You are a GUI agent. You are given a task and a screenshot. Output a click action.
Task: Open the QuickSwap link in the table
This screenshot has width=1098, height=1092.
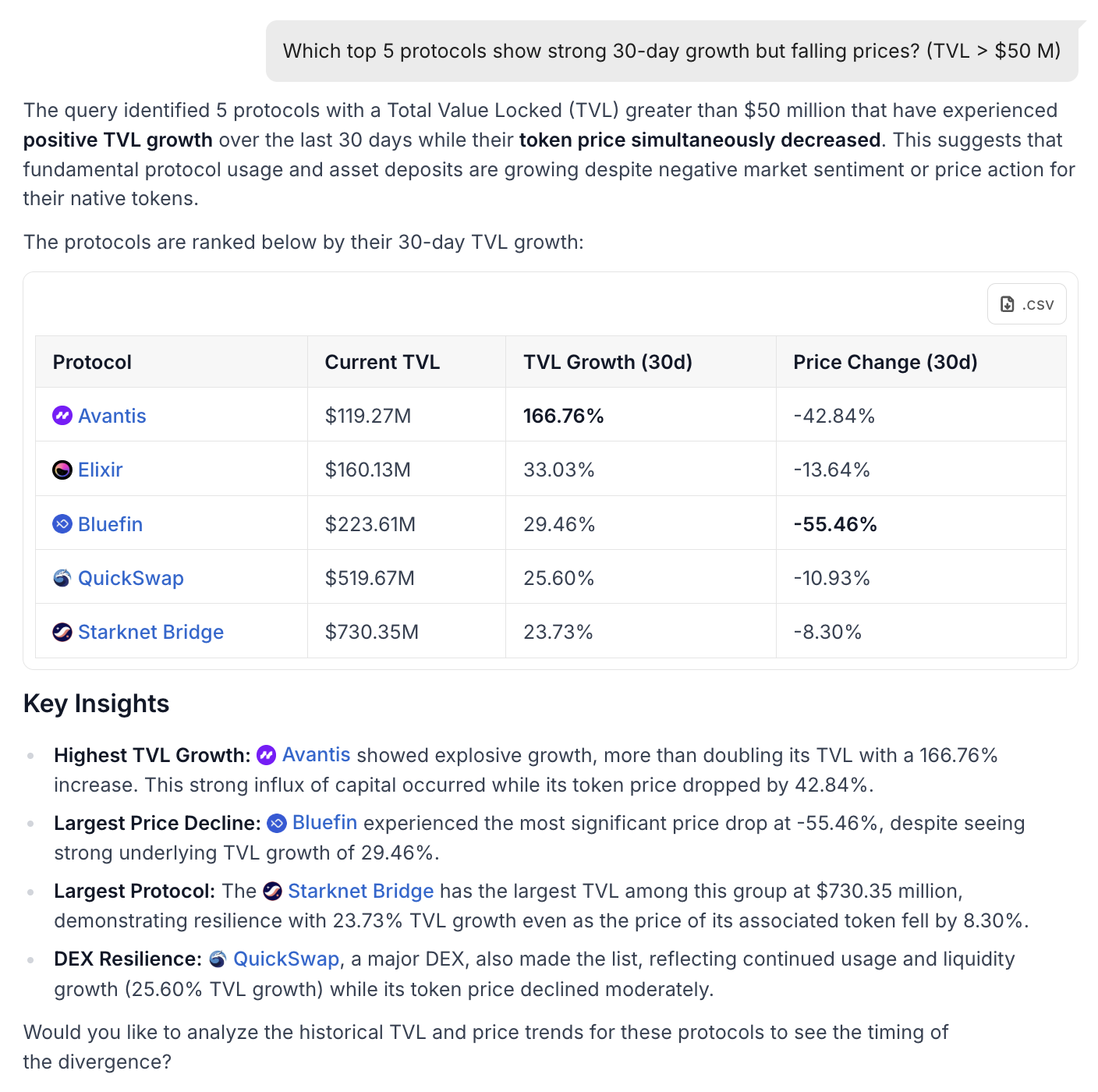(x=131, y=578)
